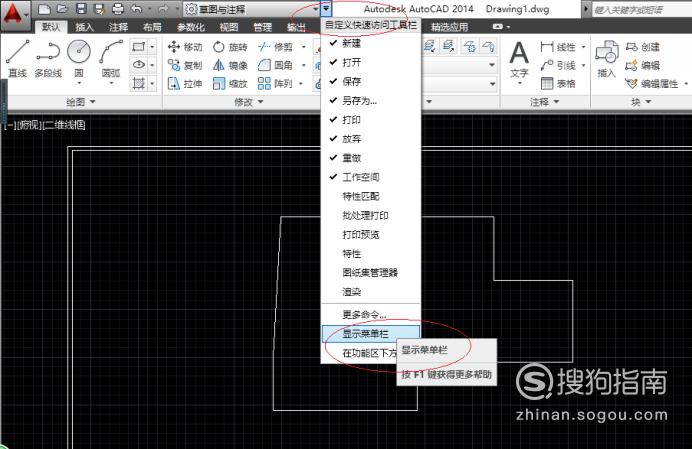Select the Line (直线) drawing tool
This screenshot has width=692, height=449.
tap(18, 59)
